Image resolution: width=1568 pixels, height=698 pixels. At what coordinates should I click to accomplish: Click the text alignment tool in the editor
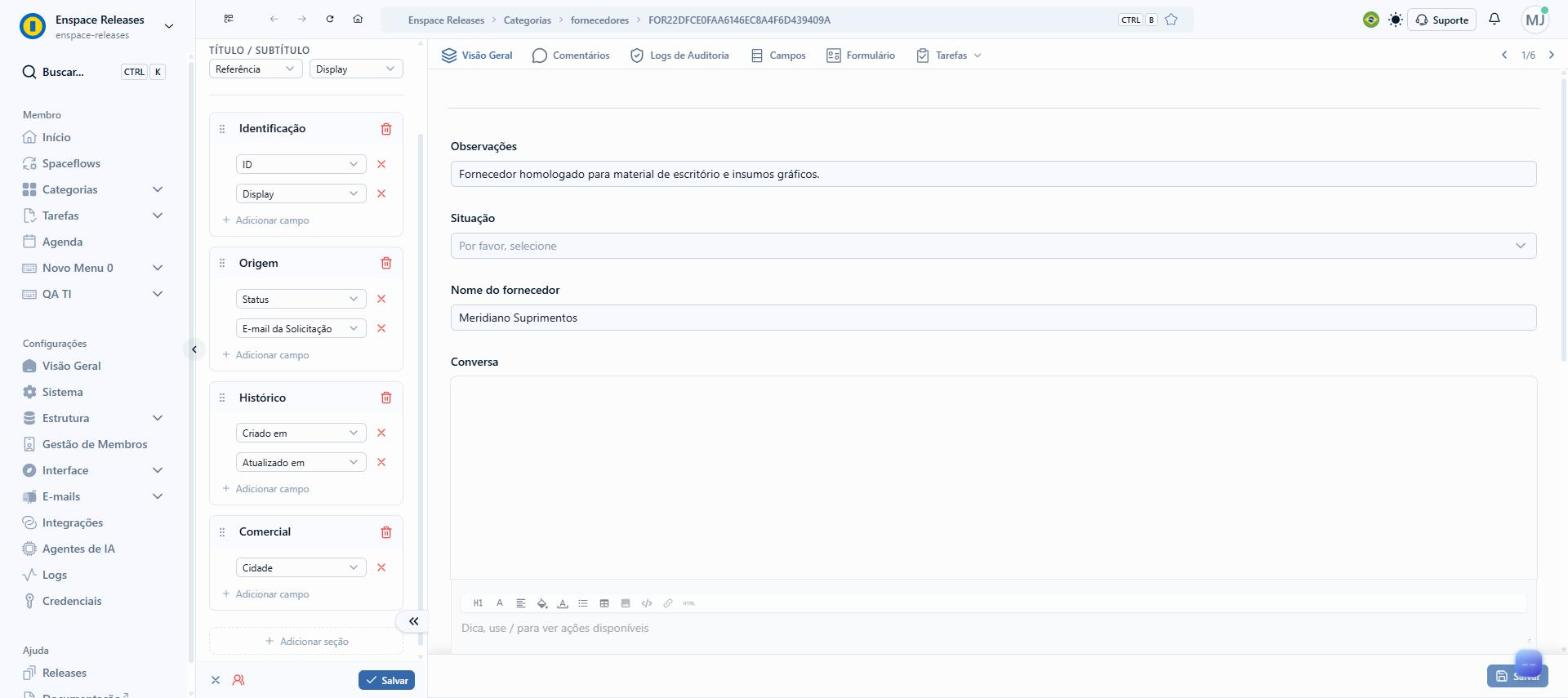[521, 603]
